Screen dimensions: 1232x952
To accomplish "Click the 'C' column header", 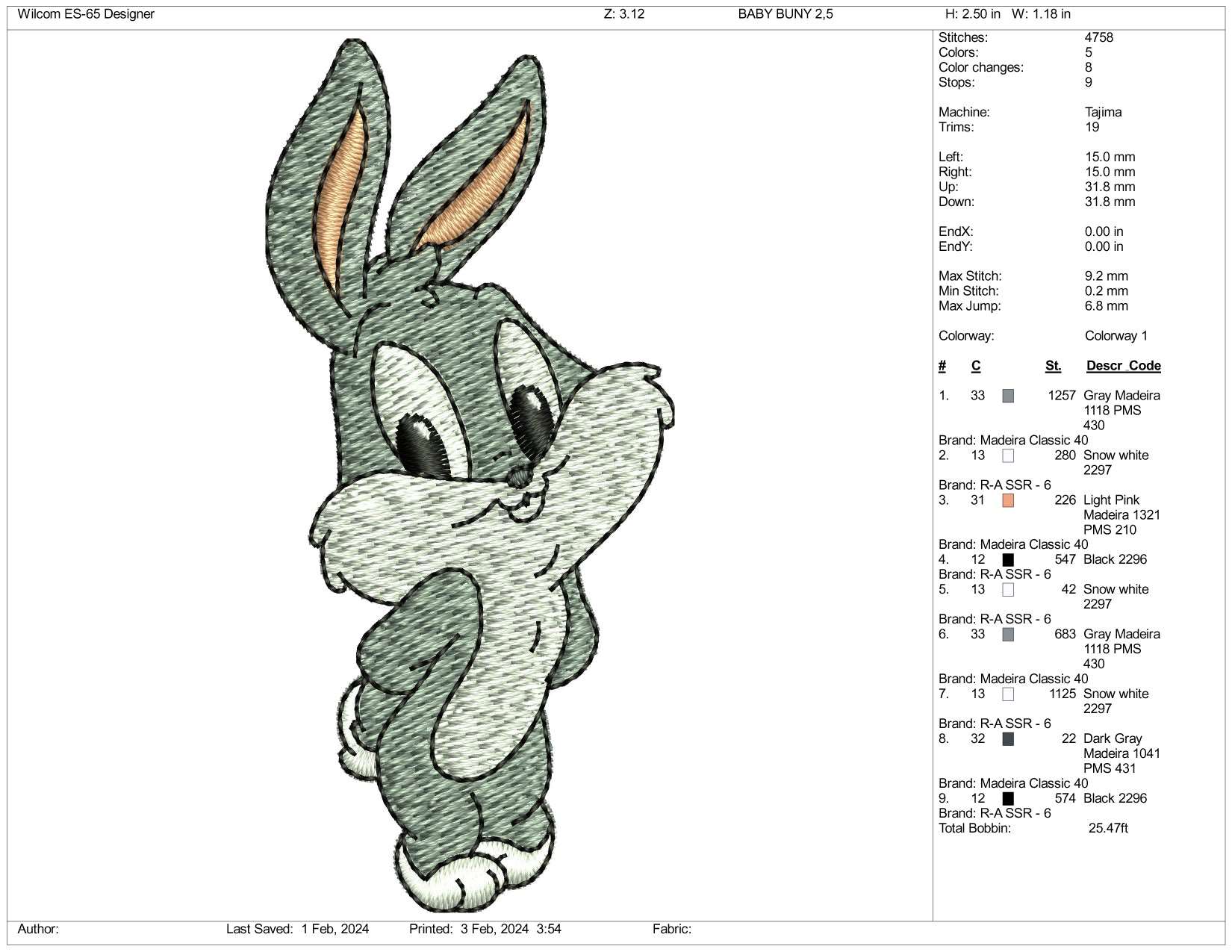I will tap(976, 366).
